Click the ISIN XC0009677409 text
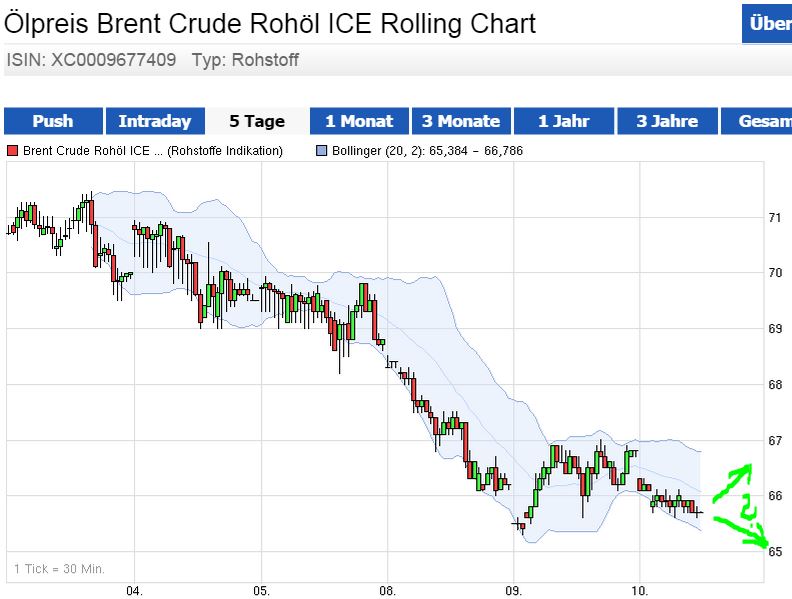 (91, 60)
